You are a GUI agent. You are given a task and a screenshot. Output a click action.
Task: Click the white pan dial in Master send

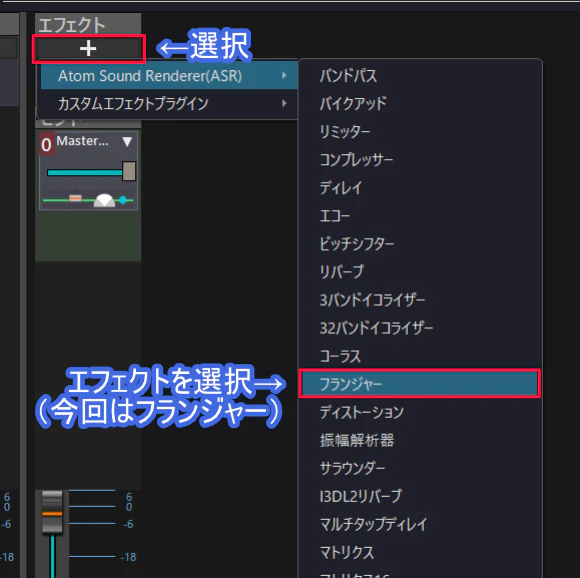coord(104,200)
